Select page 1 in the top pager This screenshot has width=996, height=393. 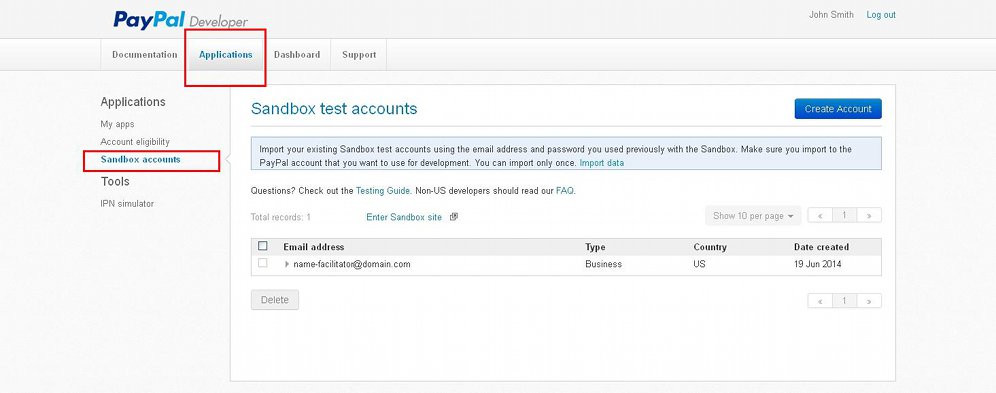844,216
